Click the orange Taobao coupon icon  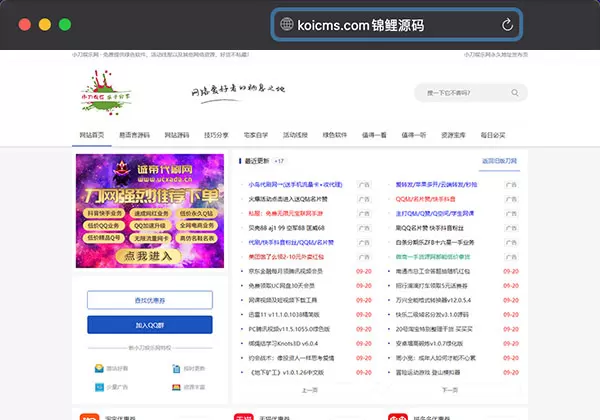[89, 417]
